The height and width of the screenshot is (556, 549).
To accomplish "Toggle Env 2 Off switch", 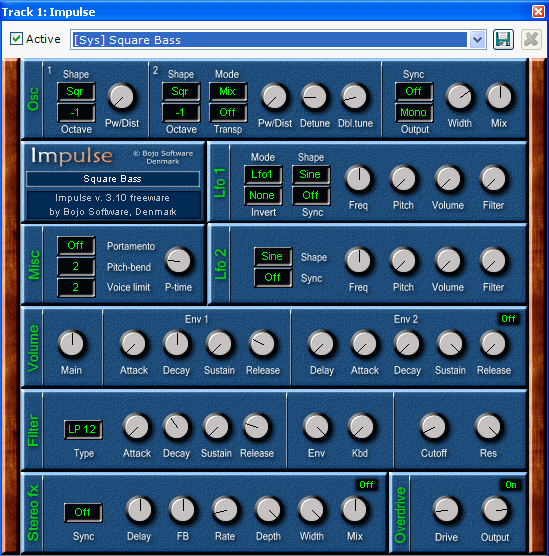I will pos(508,319).
